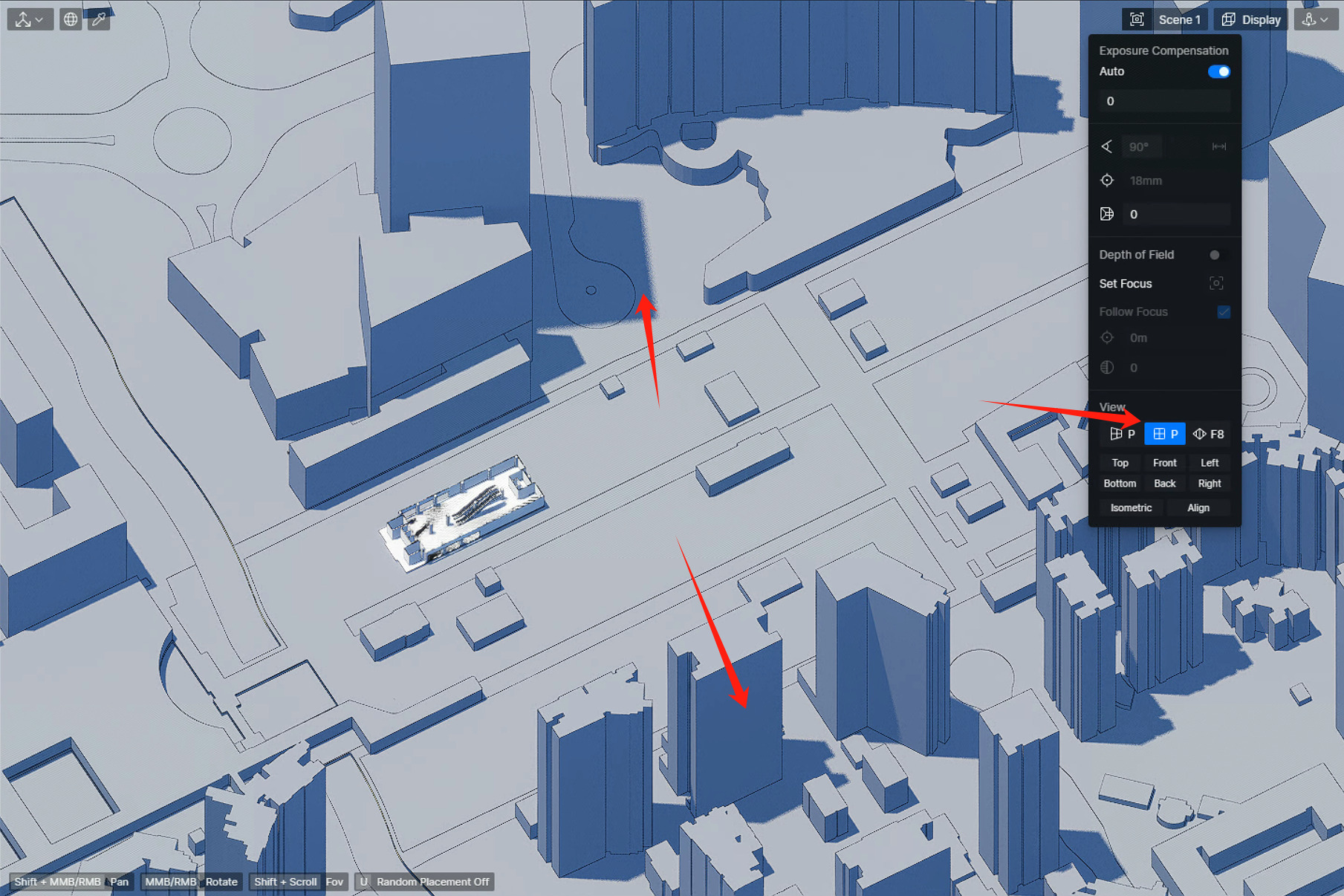Enable the Depth of Field toggle

click(1215, 255)
